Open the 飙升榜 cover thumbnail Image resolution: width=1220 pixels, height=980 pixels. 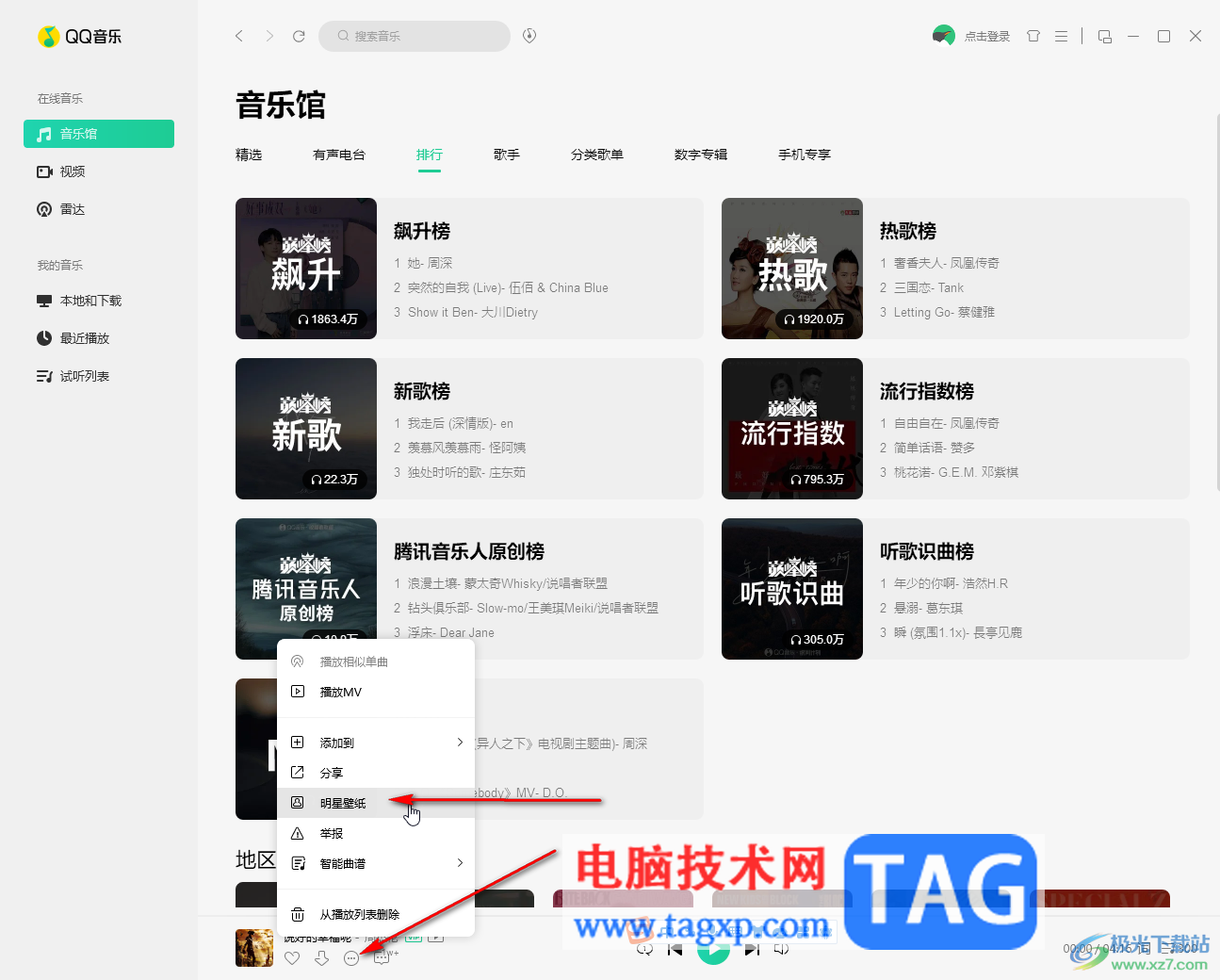click(x=306, y=269)
